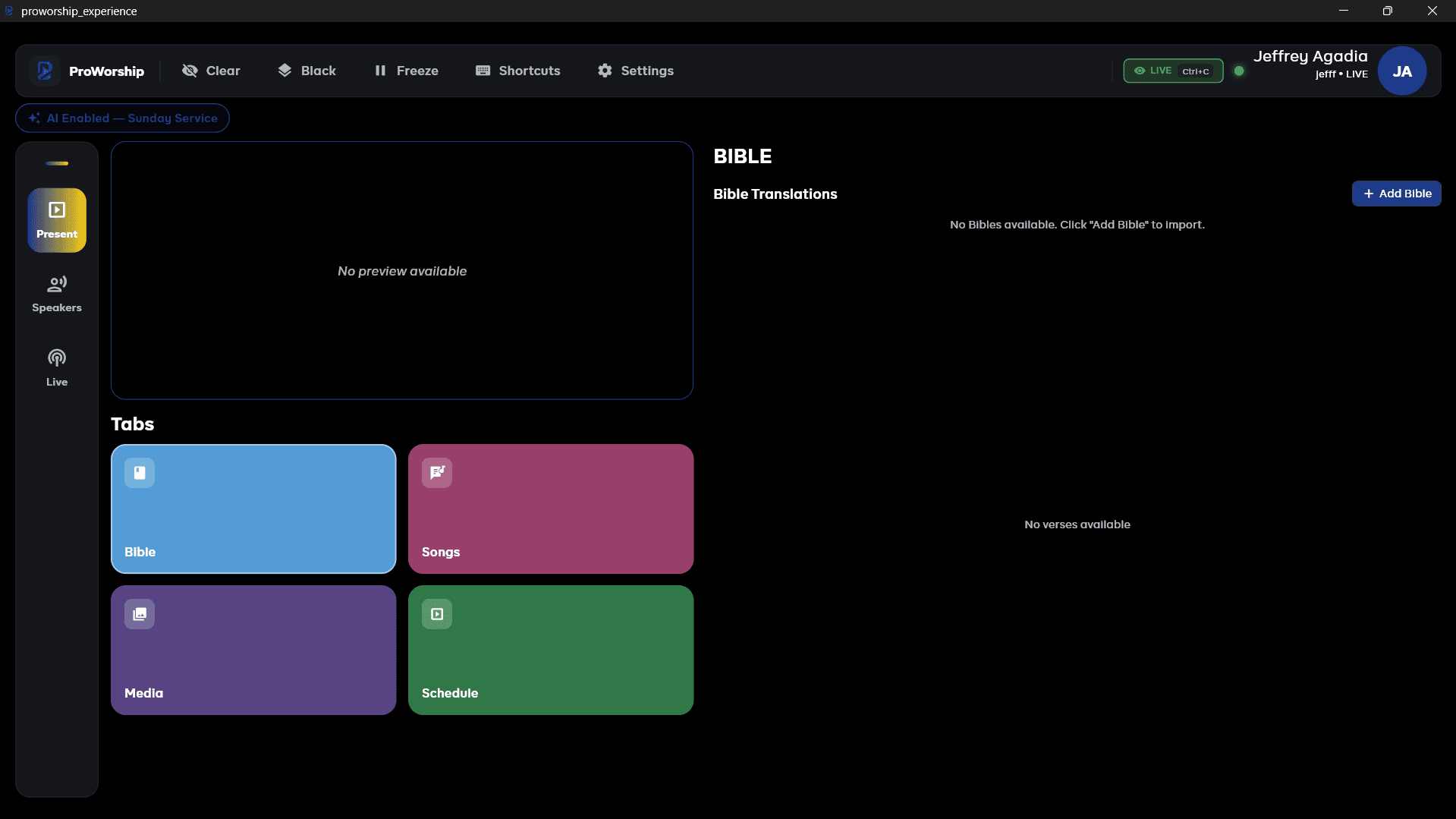This screenshot has height=819, width=1456.
Task: Click the Shortcuts keyboard icon
Action: pos(483,71)
